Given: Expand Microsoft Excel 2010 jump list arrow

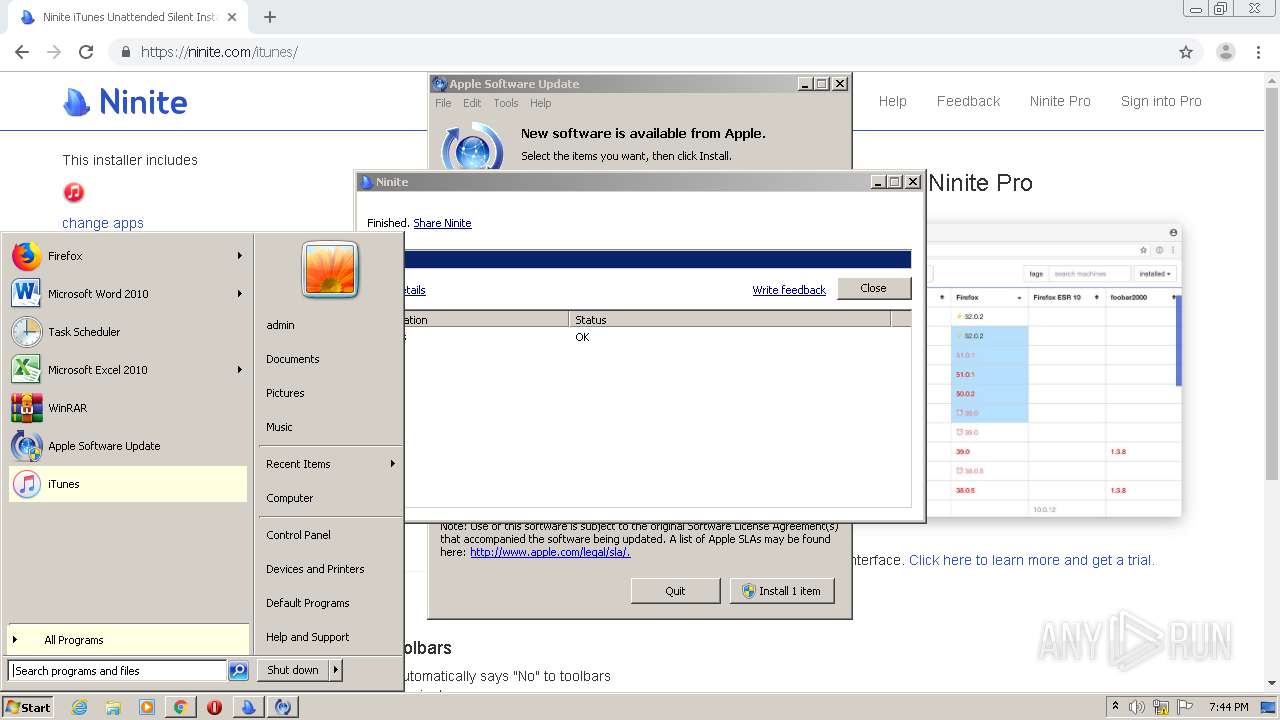Looking at the screenshot, I should 240,370.
